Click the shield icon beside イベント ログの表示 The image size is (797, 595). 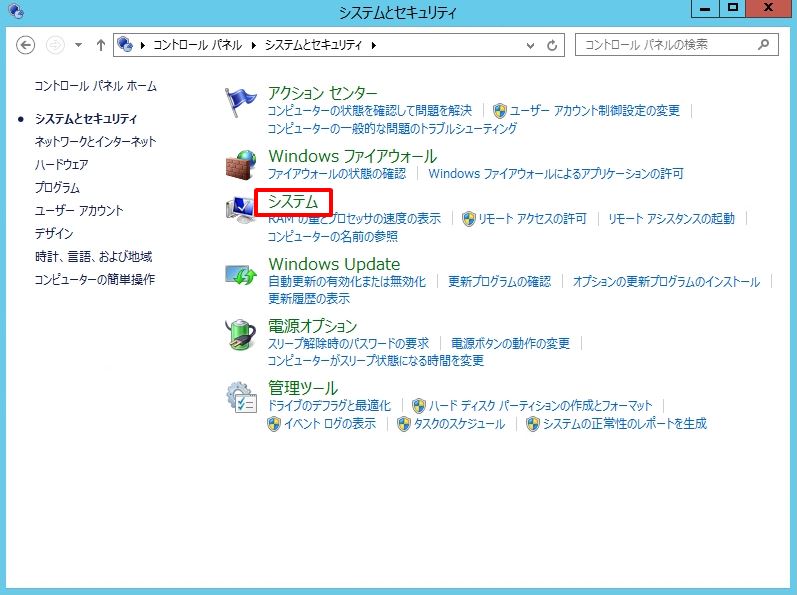(x=273, y=423)
